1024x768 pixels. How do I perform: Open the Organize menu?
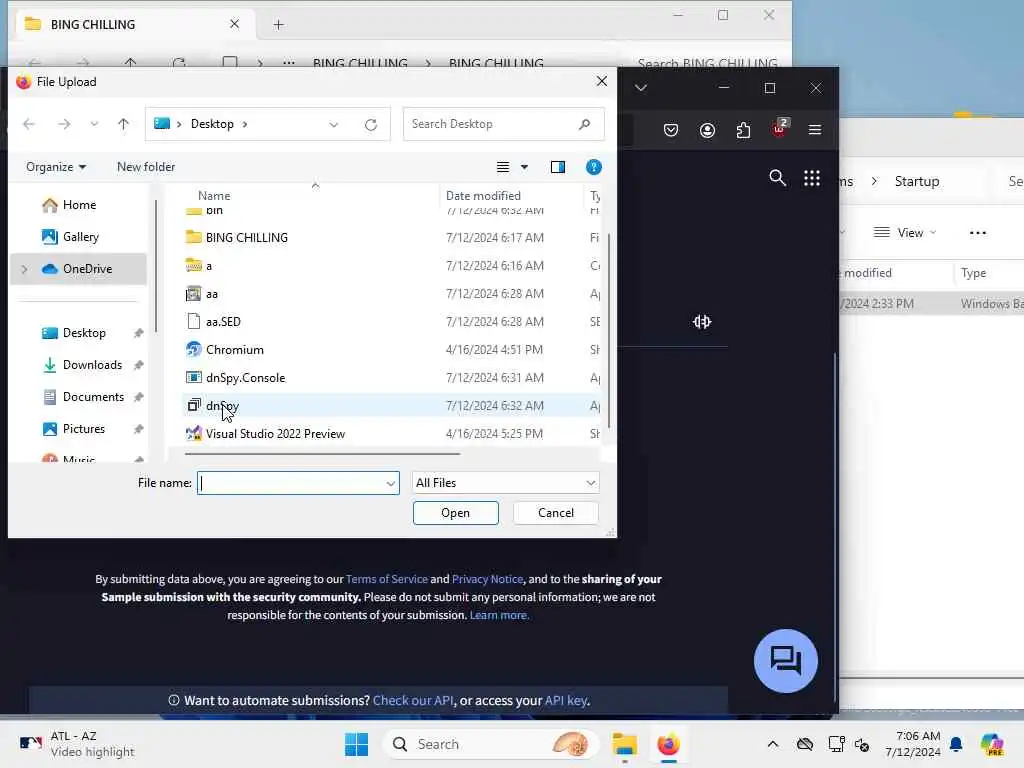tap(56, 167)
